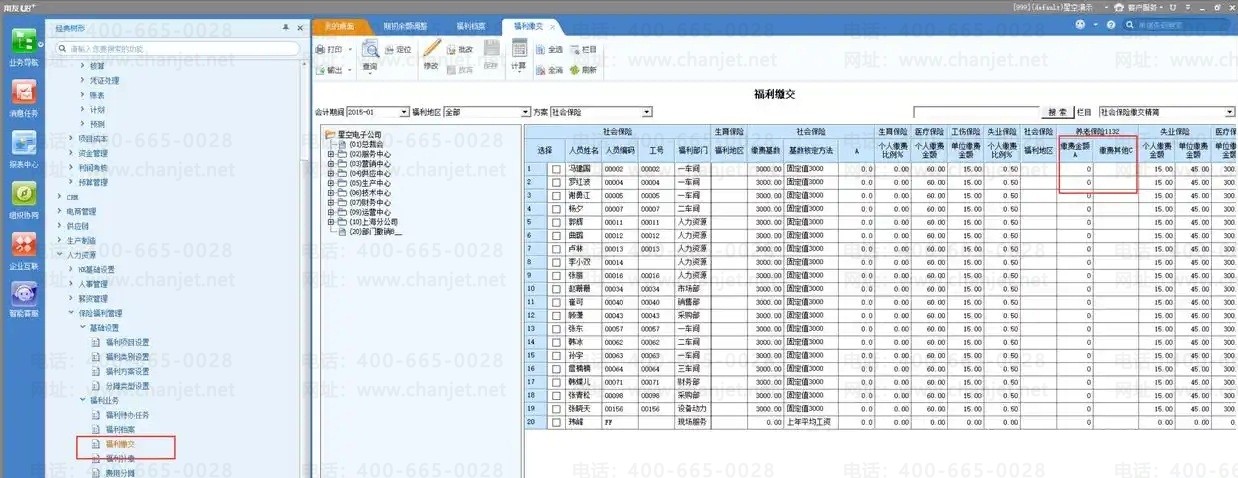Screen dimensions: 1238x478
Task: Open the 报表中心 sidebar icon
Action: (24, 144)
